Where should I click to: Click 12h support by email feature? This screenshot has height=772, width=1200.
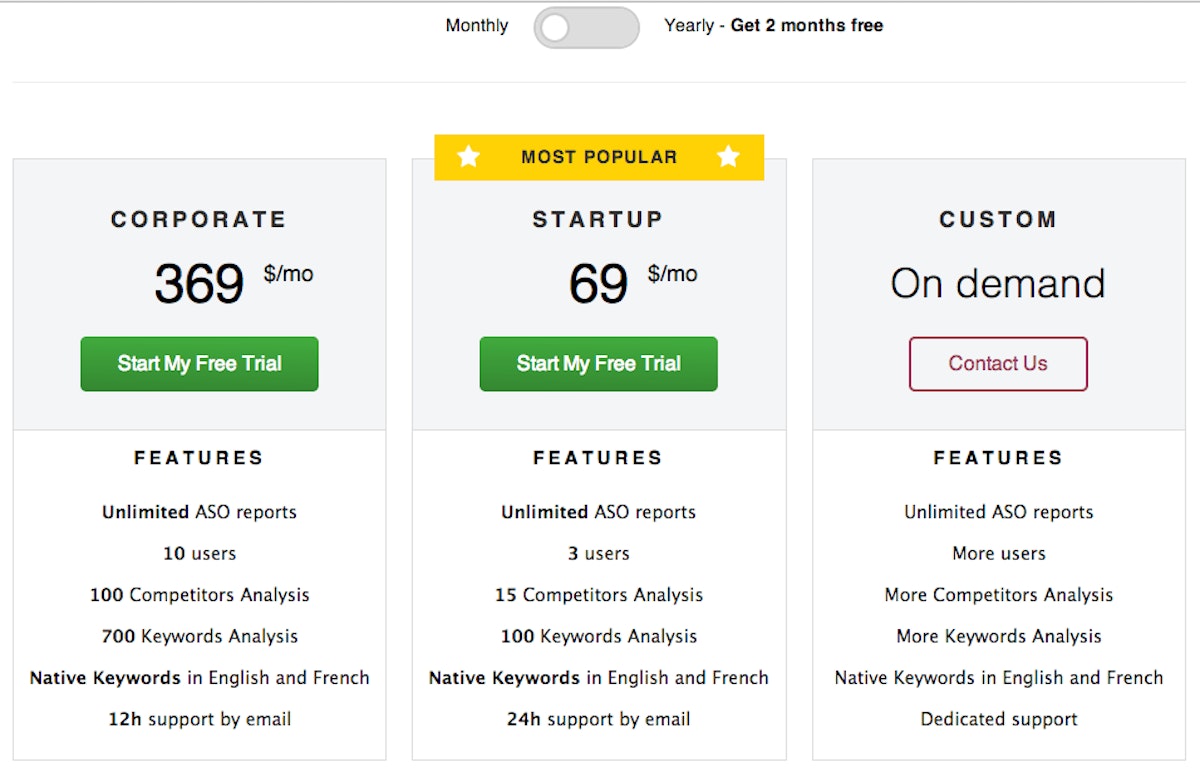pos(199,719)
